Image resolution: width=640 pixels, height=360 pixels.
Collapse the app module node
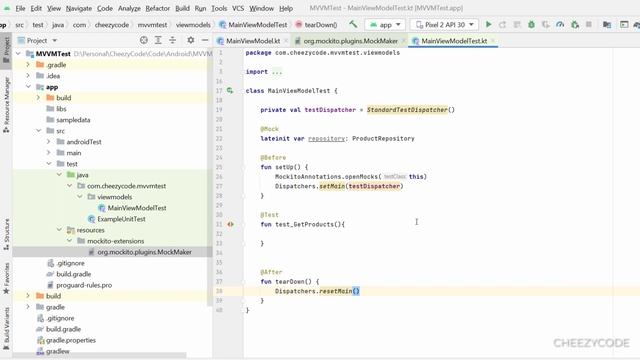pos(28,87)
